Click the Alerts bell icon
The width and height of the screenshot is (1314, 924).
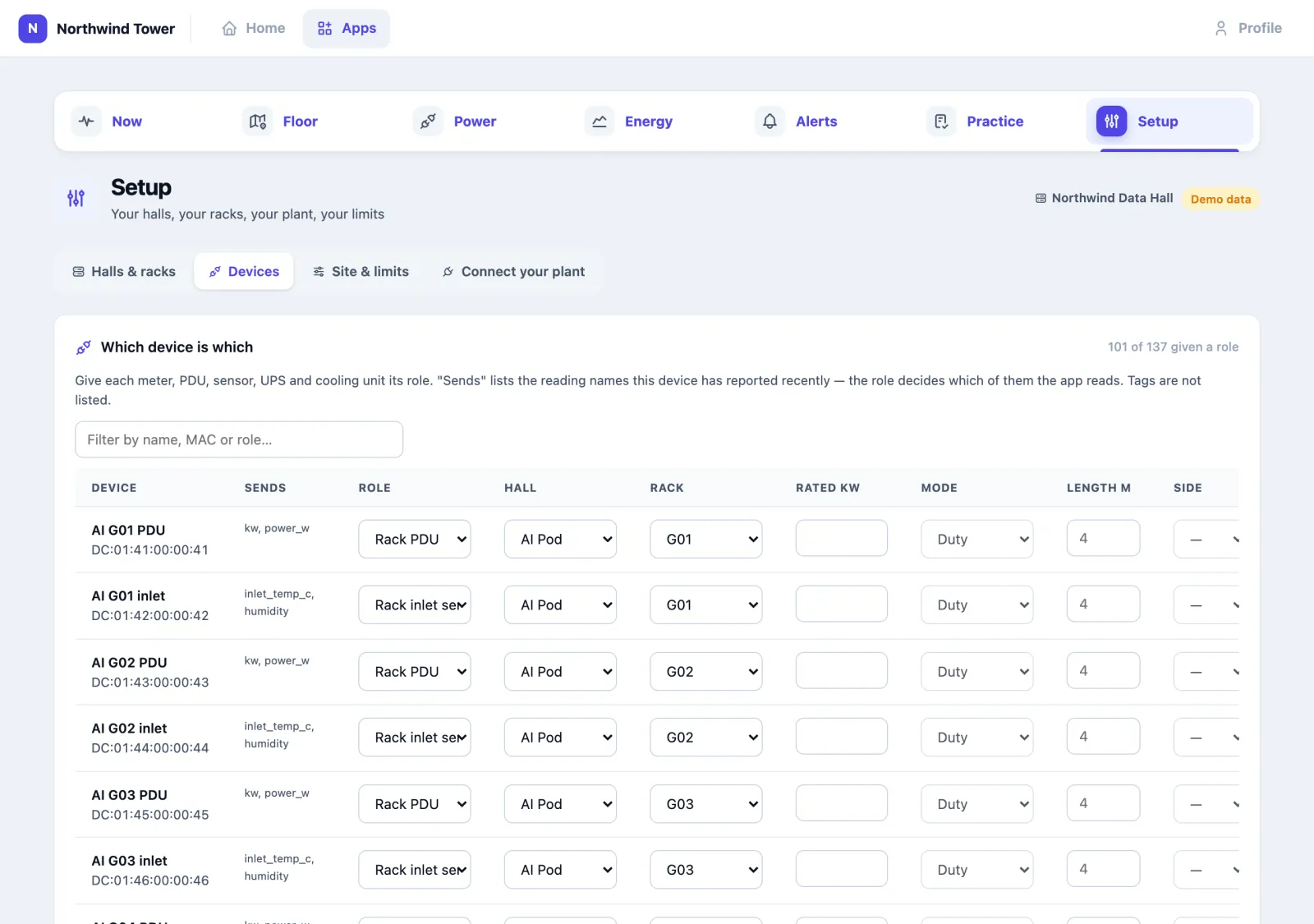point(770,122)
